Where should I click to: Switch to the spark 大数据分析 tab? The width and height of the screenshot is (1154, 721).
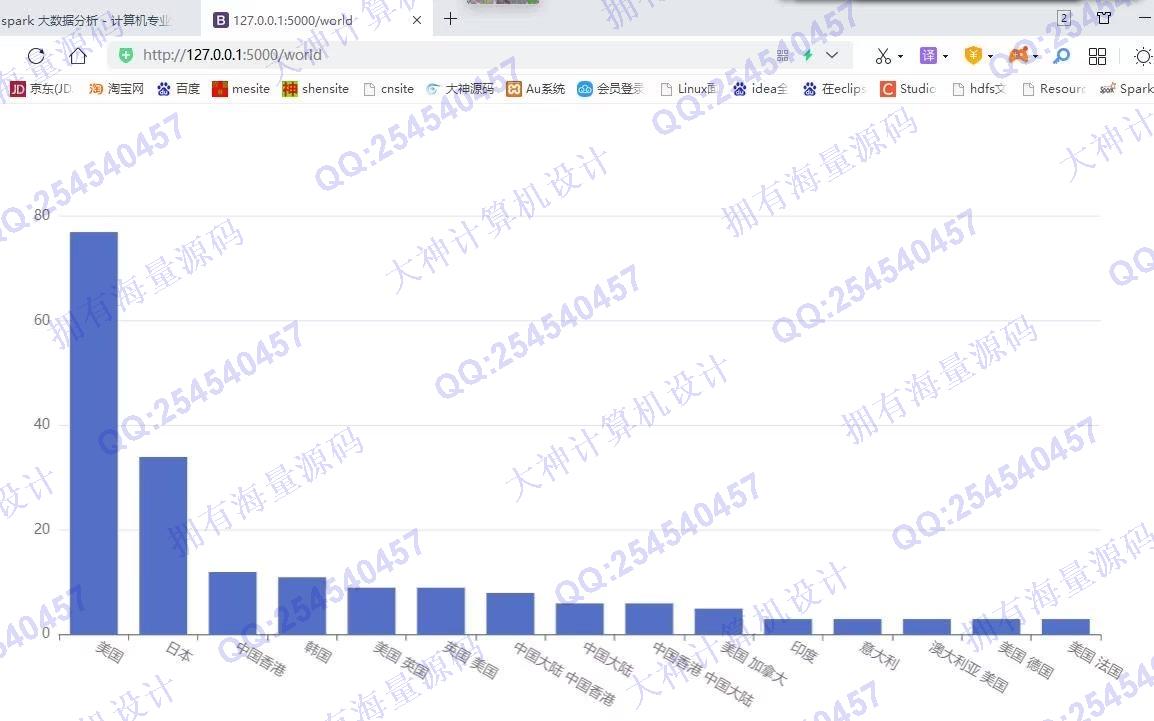pos(99,20)
